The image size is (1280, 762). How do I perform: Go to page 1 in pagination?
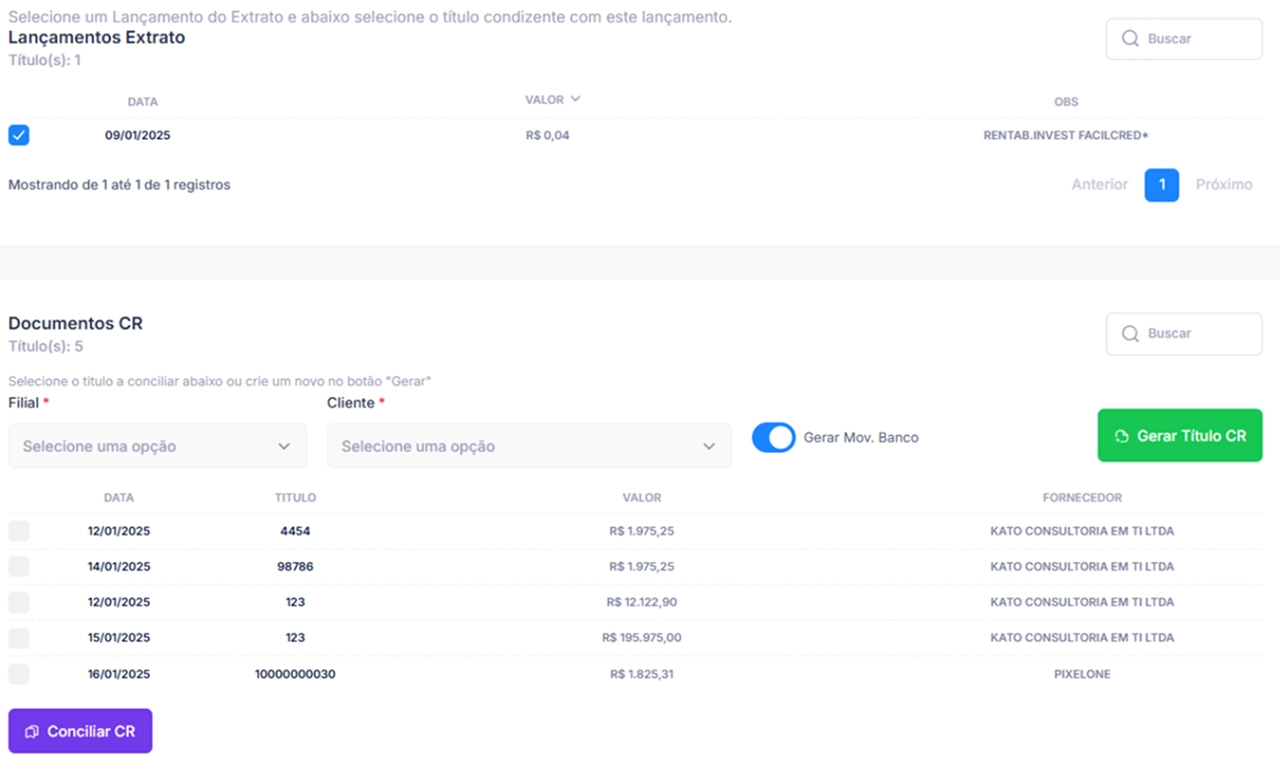1161,185
